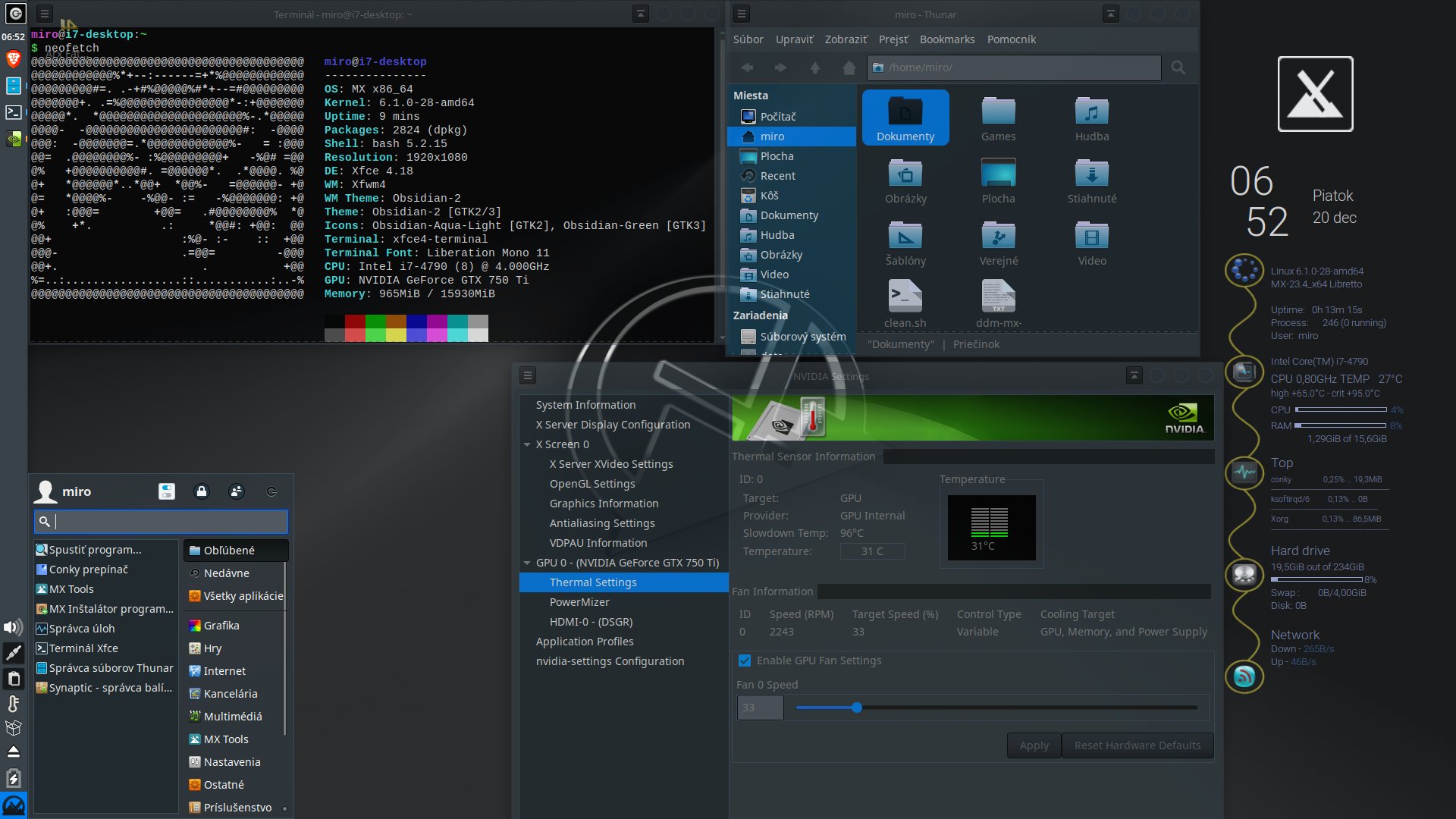The height and width of the screenshot is (819, 1456).
Task: Click Reset Hardware Defaults button
Action: (1138, 745)
